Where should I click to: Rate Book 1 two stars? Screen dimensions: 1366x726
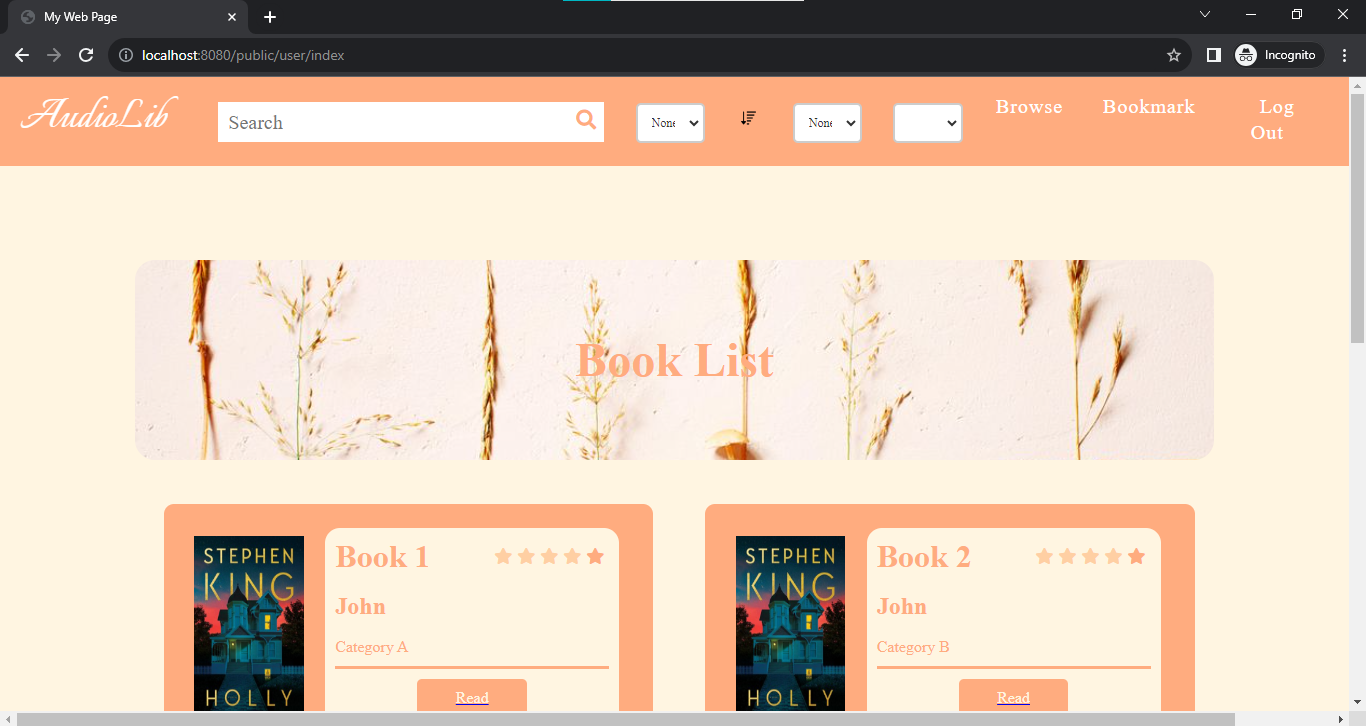point(526,556)
